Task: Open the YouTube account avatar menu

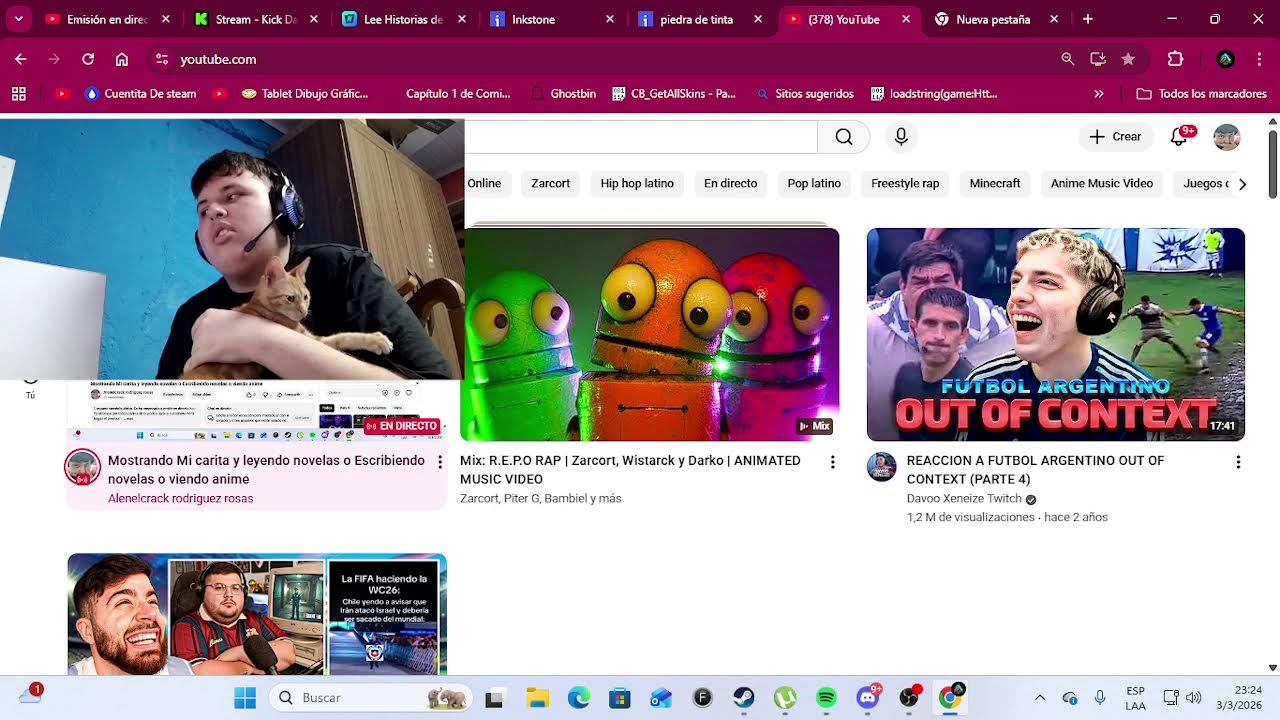Action: pyautogui.click(x=1227, y=137)
